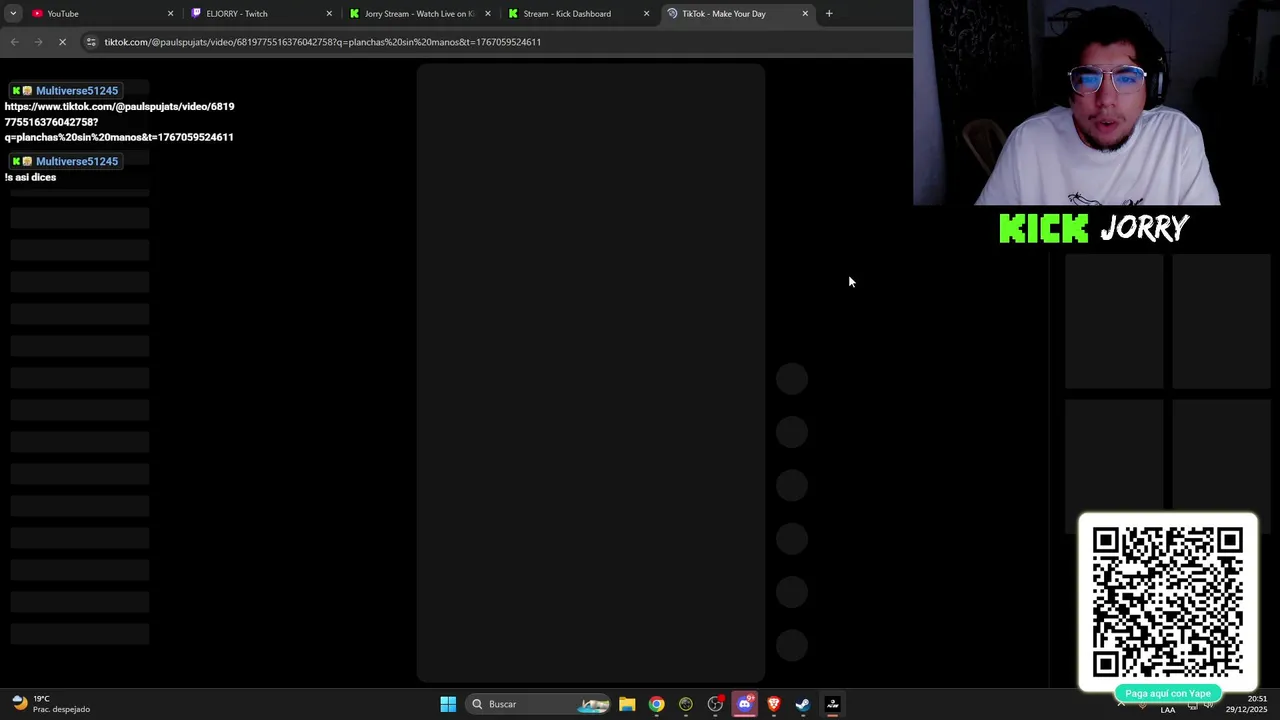This screenshot has height=720, width=1280.
Task: Close the TikTok tab
Action: click(x=805, y=13)
